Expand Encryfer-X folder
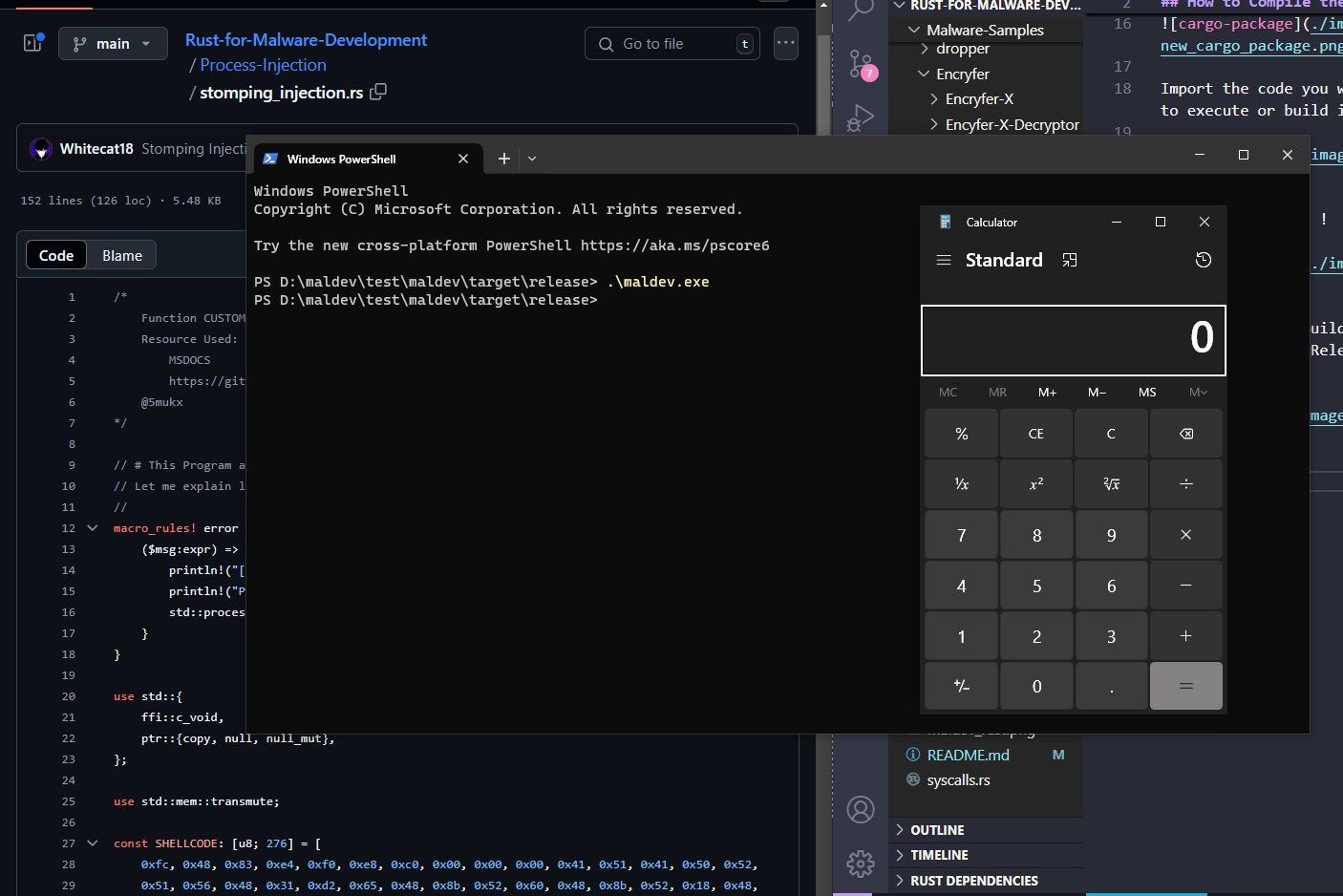Image resolution: width=1343 pixels, height=896 pixels. coord(986,99)
